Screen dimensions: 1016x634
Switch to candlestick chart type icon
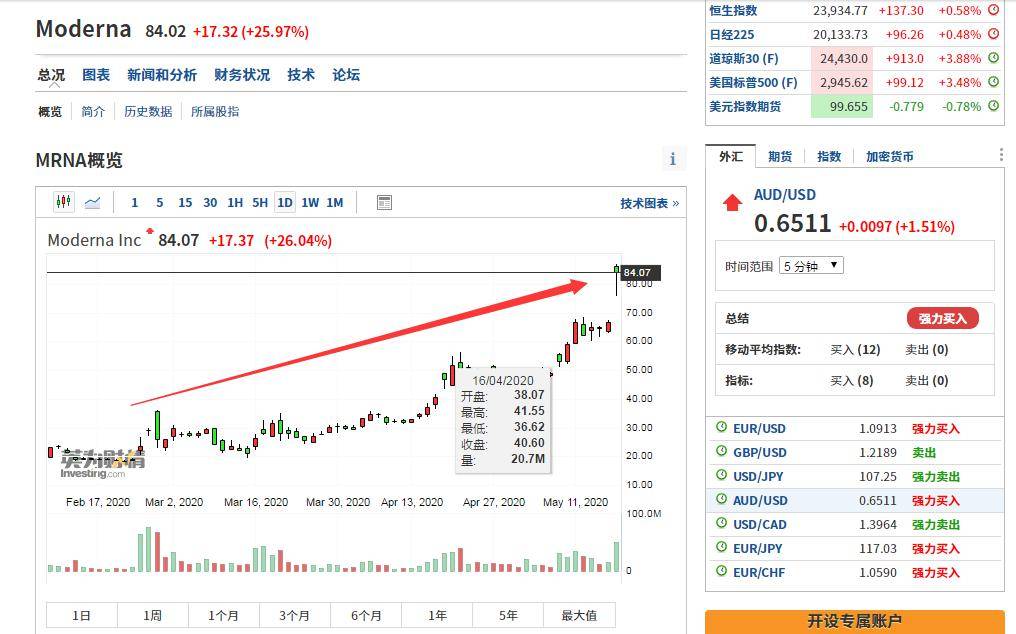[64, 202]
